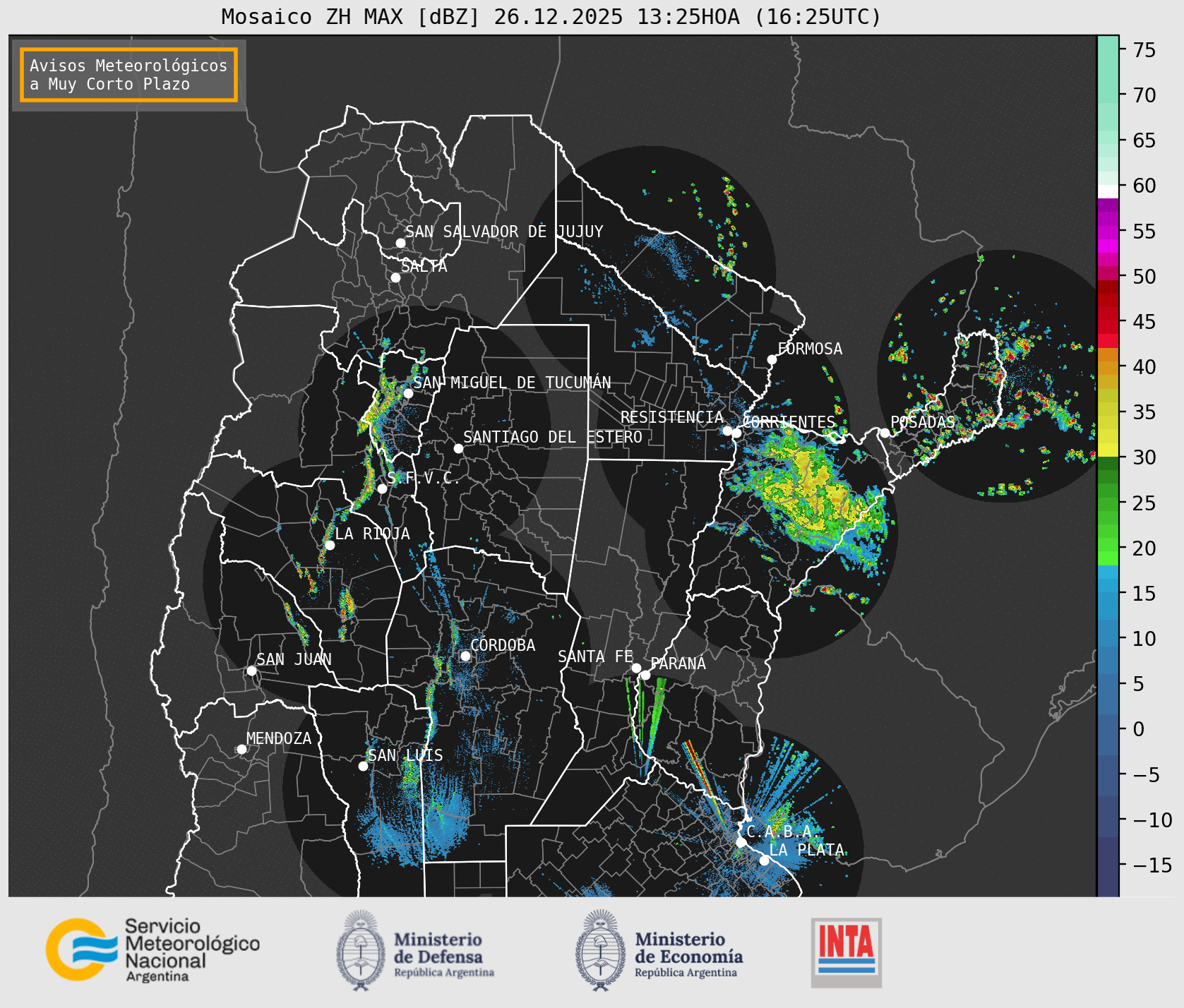Click the SAN SALVADOR DE JUJUY label
The height and width of the screenshot is (1008, 1184).
[x=504, y=232]
